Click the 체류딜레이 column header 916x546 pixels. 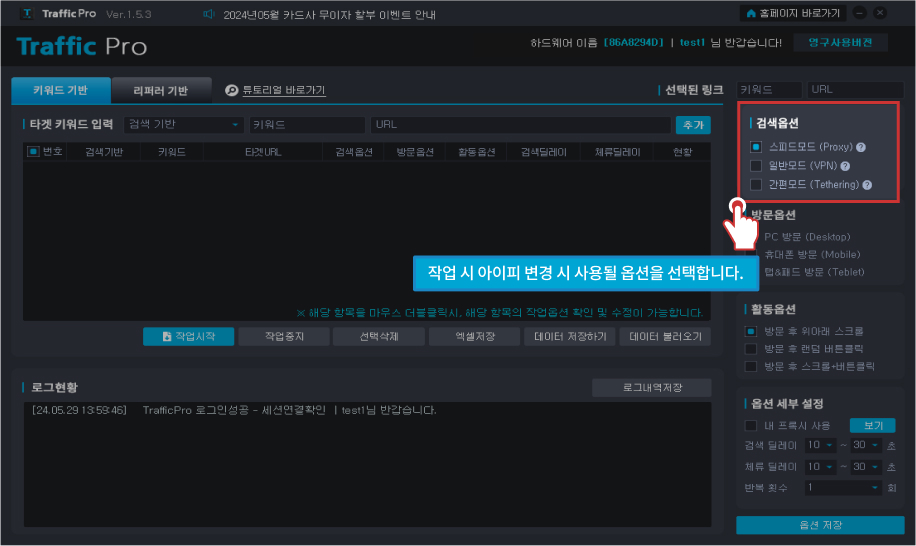tap(617, 152)
